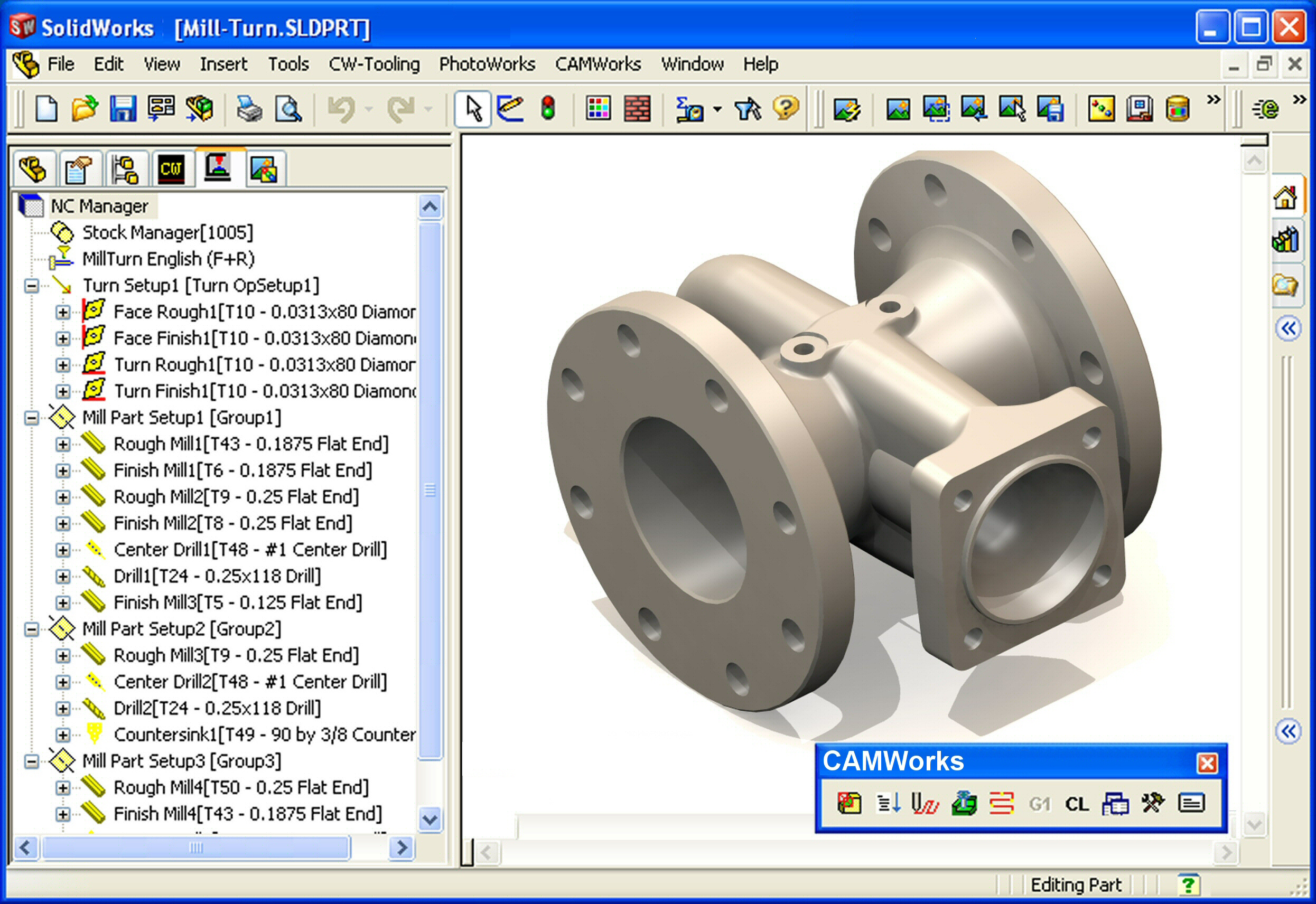Click the Save icon in toolbar
This screenshot has width=1316, height=904.
click(123, 108)
